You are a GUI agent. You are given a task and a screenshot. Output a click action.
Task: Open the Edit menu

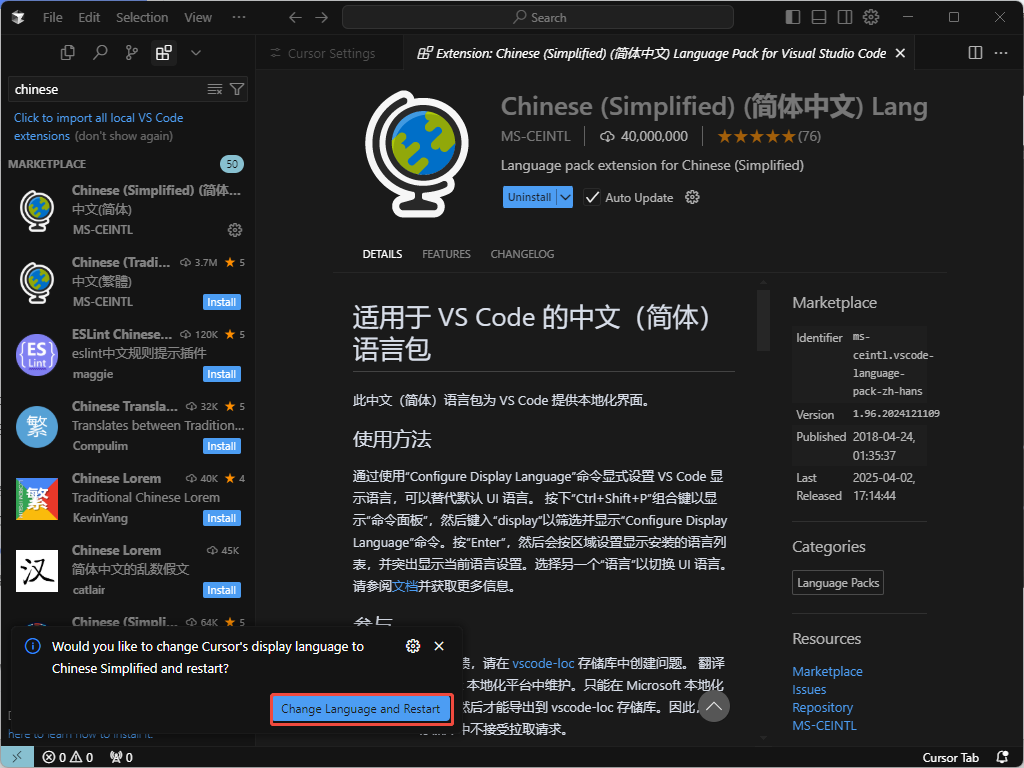pos(89,18)
